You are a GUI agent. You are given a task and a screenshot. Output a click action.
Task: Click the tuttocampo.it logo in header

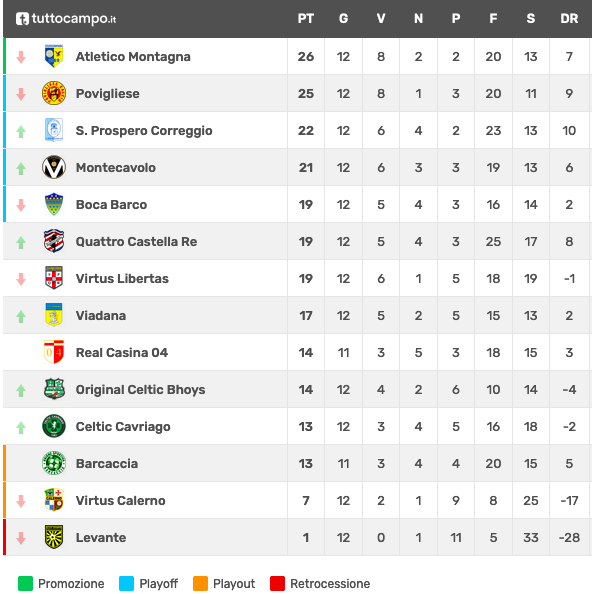pyautogui.click(x=66, y=19)
